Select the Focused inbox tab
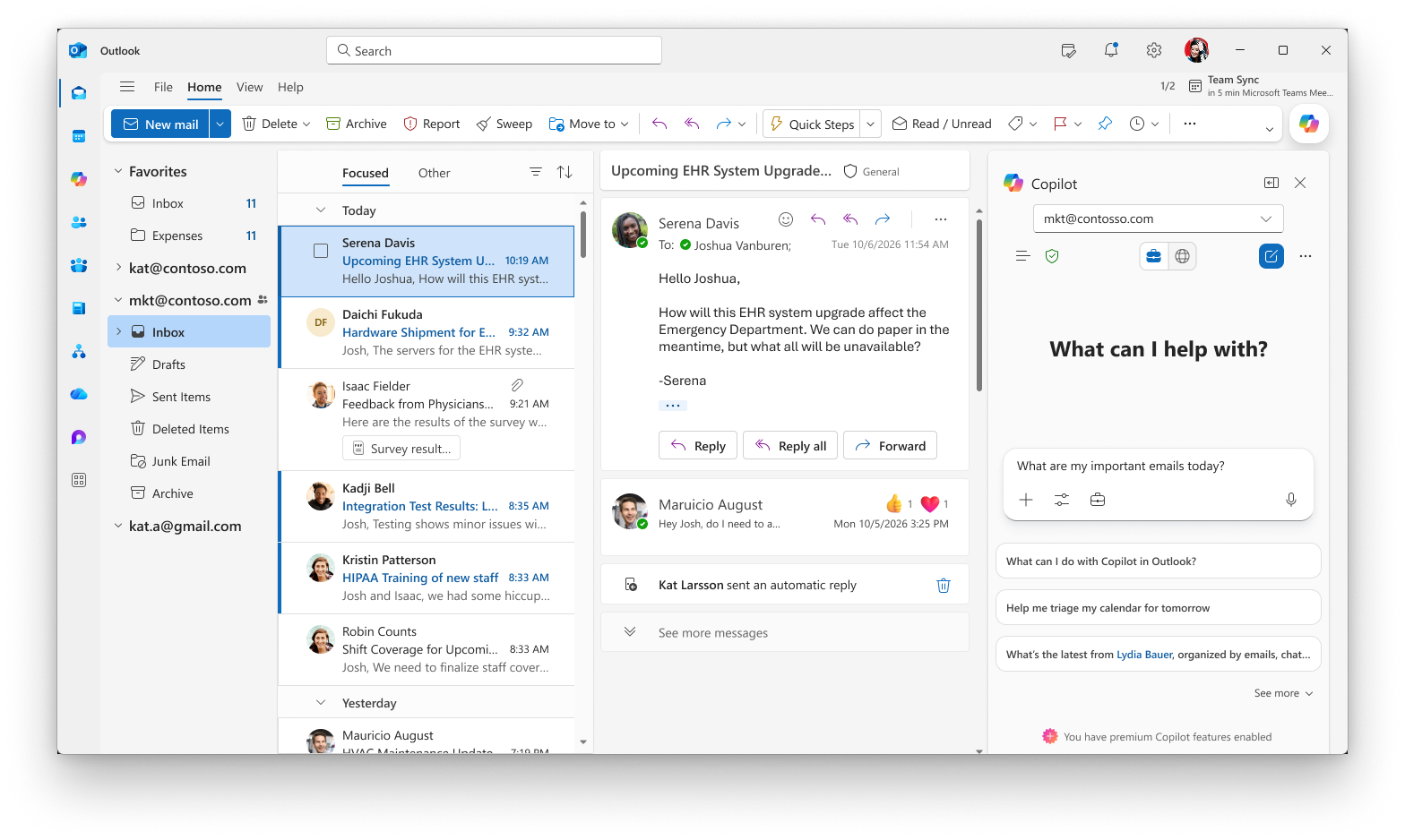Image resolution: width=1405 pixels, height=840 pixels. point(366,173)
